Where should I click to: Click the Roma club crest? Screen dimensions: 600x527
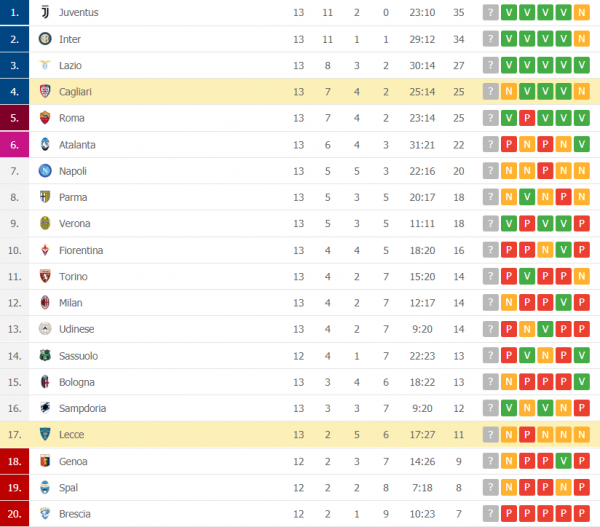[45, 118]
